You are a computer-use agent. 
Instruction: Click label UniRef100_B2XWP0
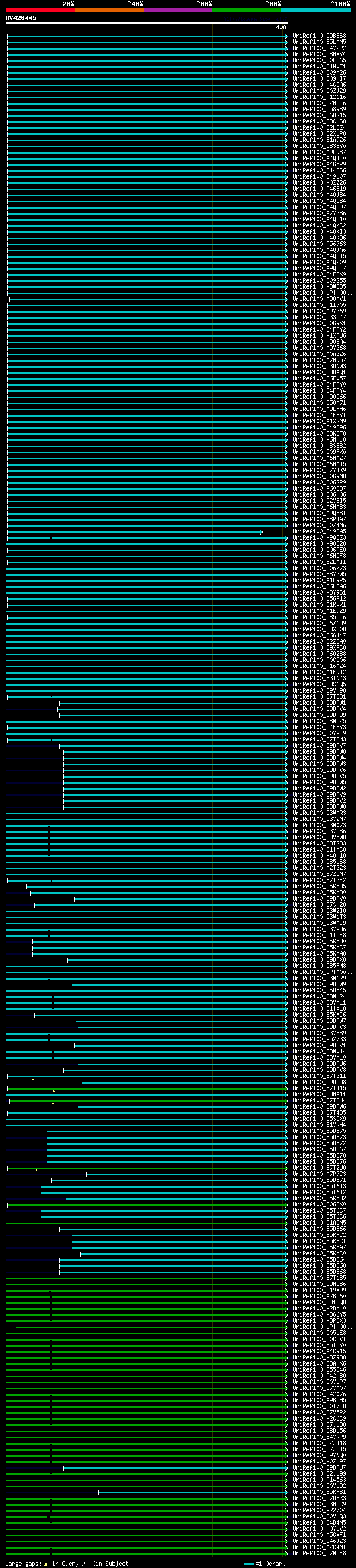click(x=319, y=134)
